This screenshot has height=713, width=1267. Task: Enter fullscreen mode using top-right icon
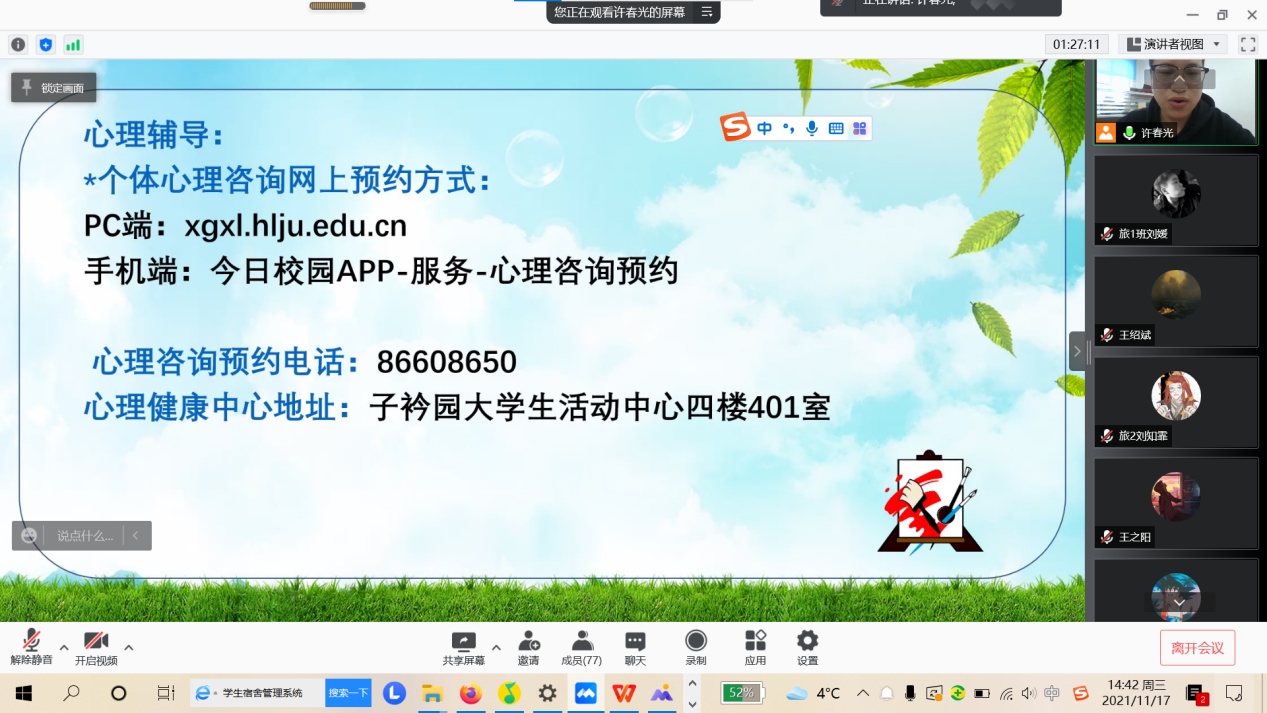click(x=1247, y=45)
